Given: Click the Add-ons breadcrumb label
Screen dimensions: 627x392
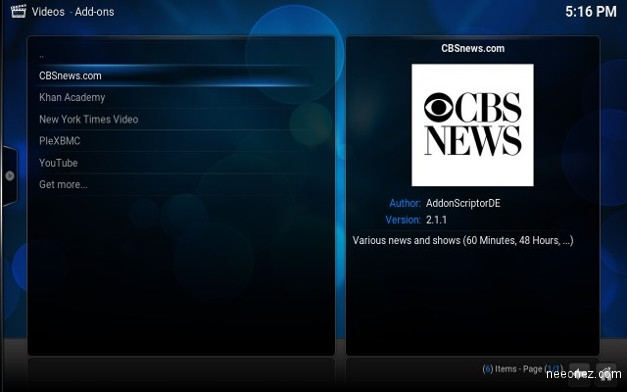Looking at the screenshot, I should point(94,12).
